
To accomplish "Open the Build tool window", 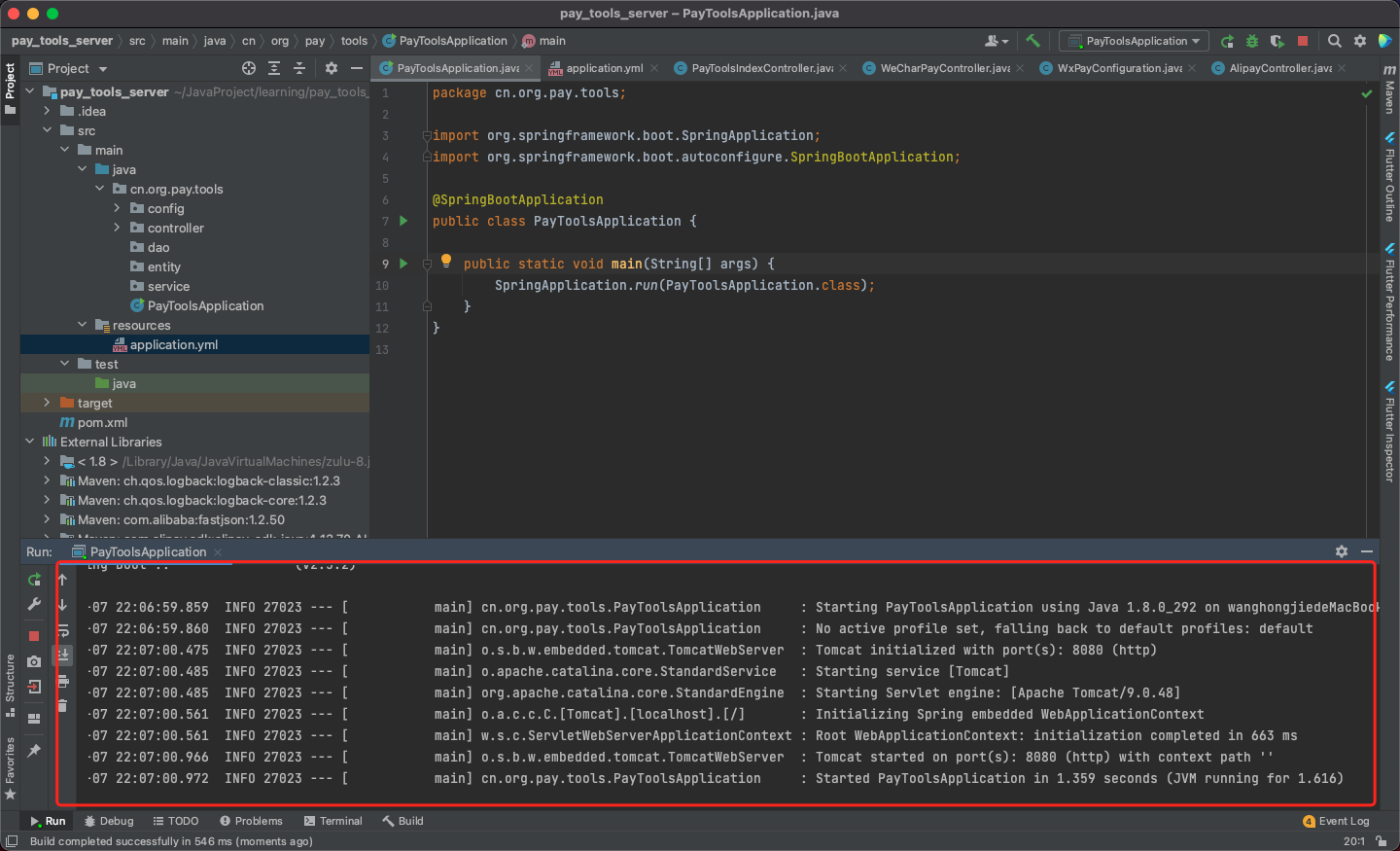I will 402,821.
